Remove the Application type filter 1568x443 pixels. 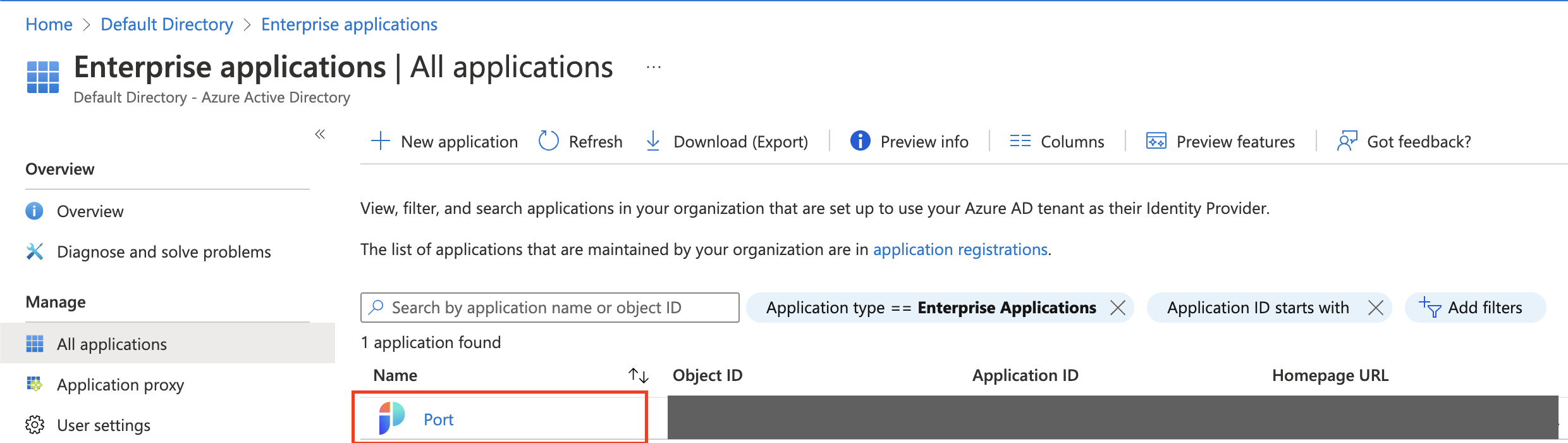[1118, 308]
